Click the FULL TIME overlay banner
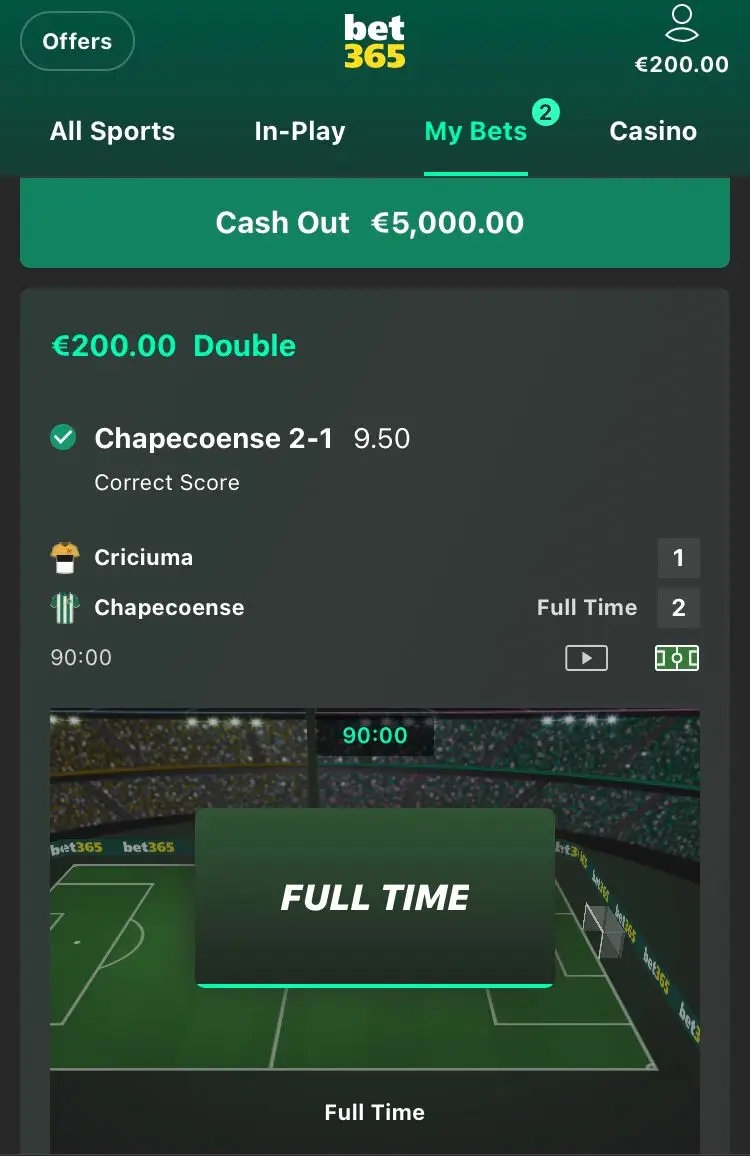Screen dimensions: 750x1156 (375, 897)
